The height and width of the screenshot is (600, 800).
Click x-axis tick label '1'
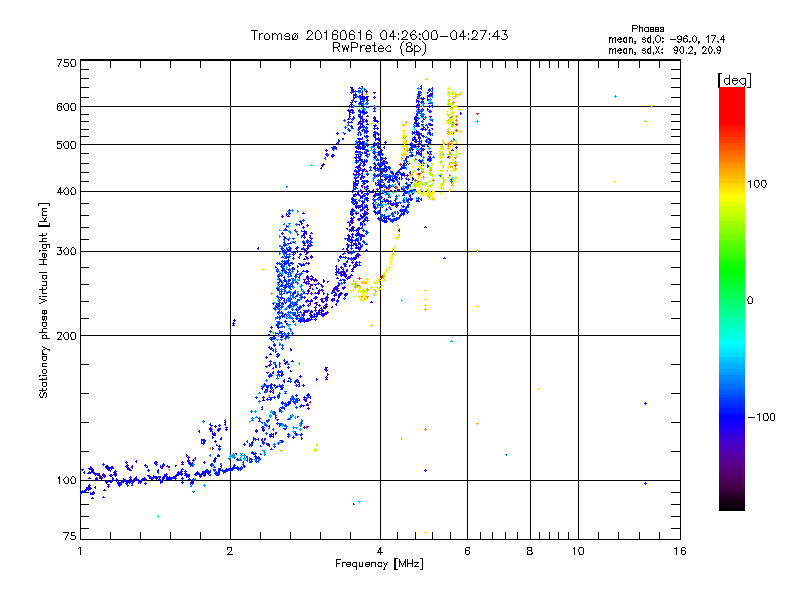point(80,551)
